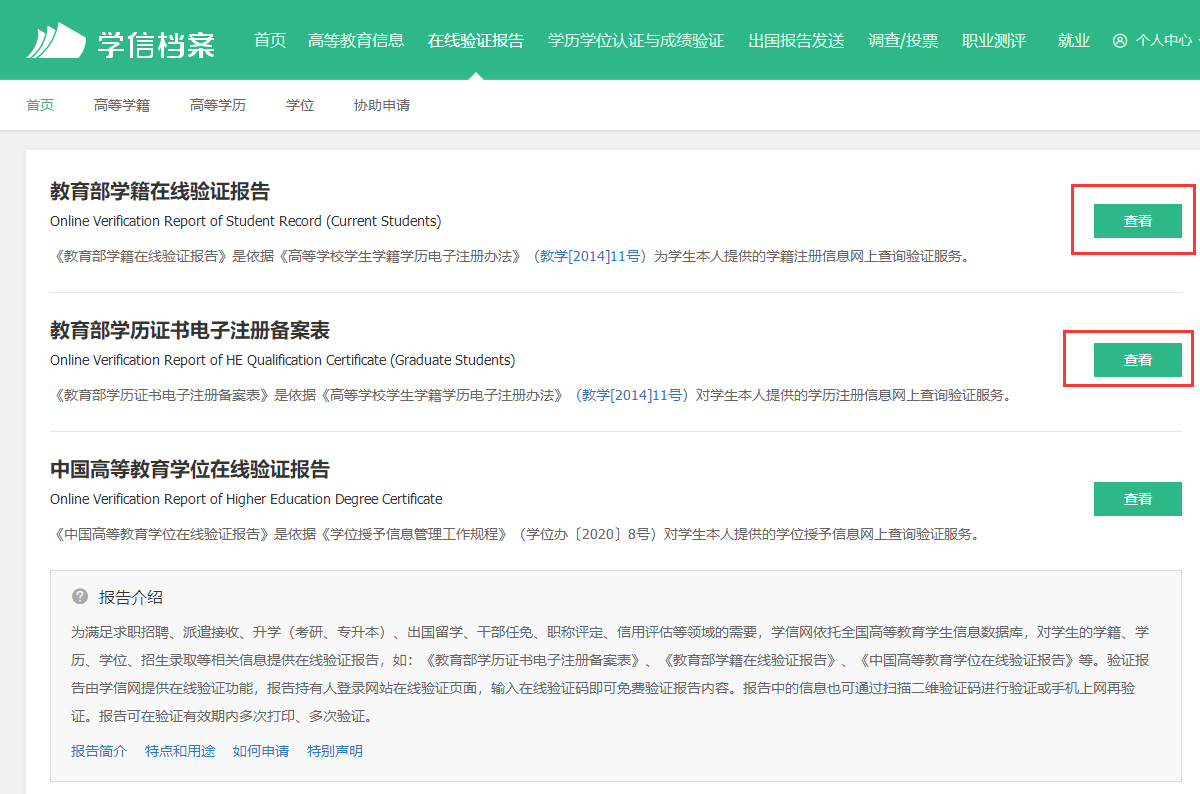Click the 学信档案 logo
The width and height of the screenshot is (1200, 794).
[120, 41]
